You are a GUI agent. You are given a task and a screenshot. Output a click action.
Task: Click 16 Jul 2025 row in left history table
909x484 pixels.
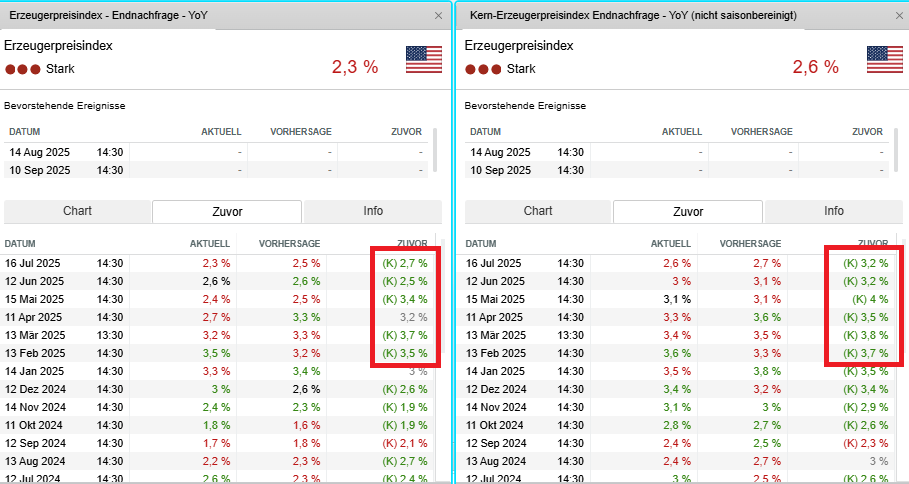(x=219, y=263)
